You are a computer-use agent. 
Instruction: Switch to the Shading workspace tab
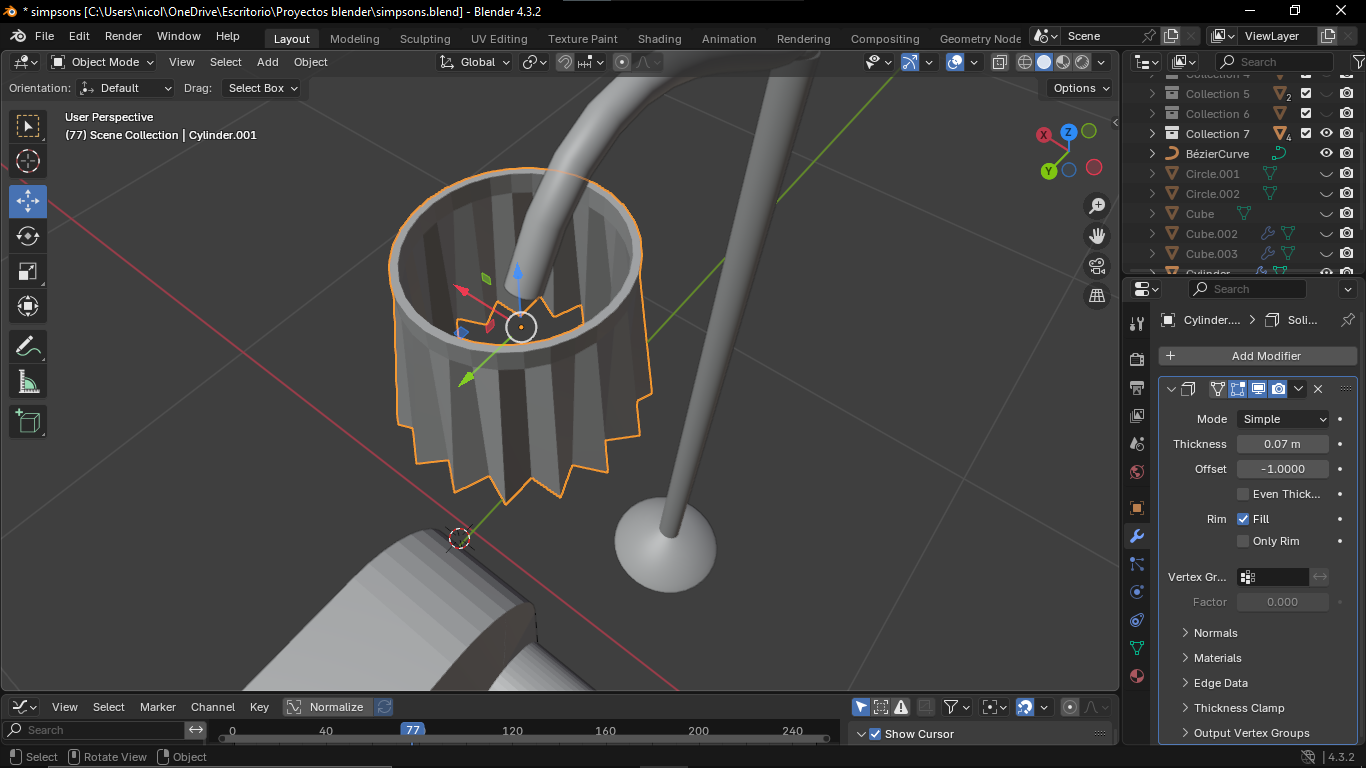pyautogui.click(x=659, y=39)
